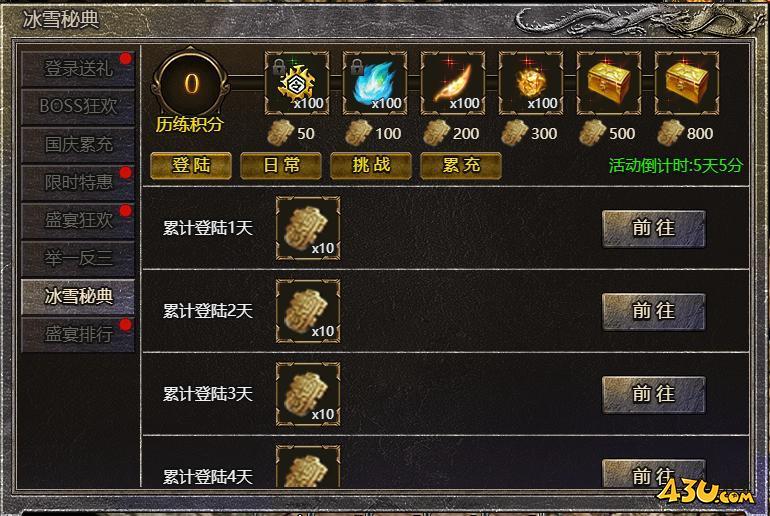Screen dimensions: 770x516
Task: Open the 盛宴排行 sidebar menu
Action: (78, 335)
